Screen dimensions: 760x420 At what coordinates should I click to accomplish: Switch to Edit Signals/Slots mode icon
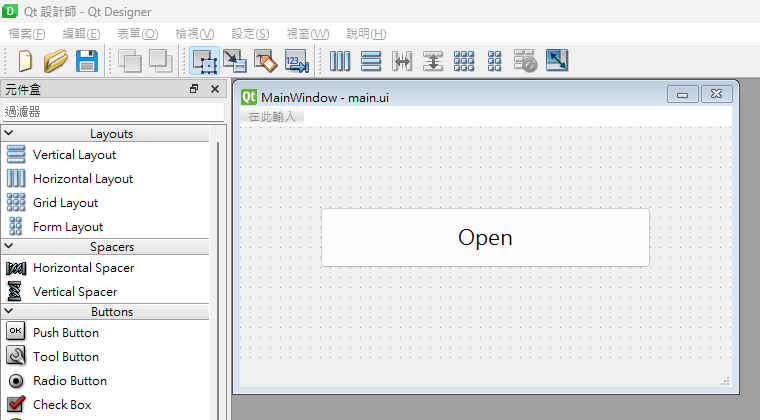pyautogui.click(x=235, y=61)
